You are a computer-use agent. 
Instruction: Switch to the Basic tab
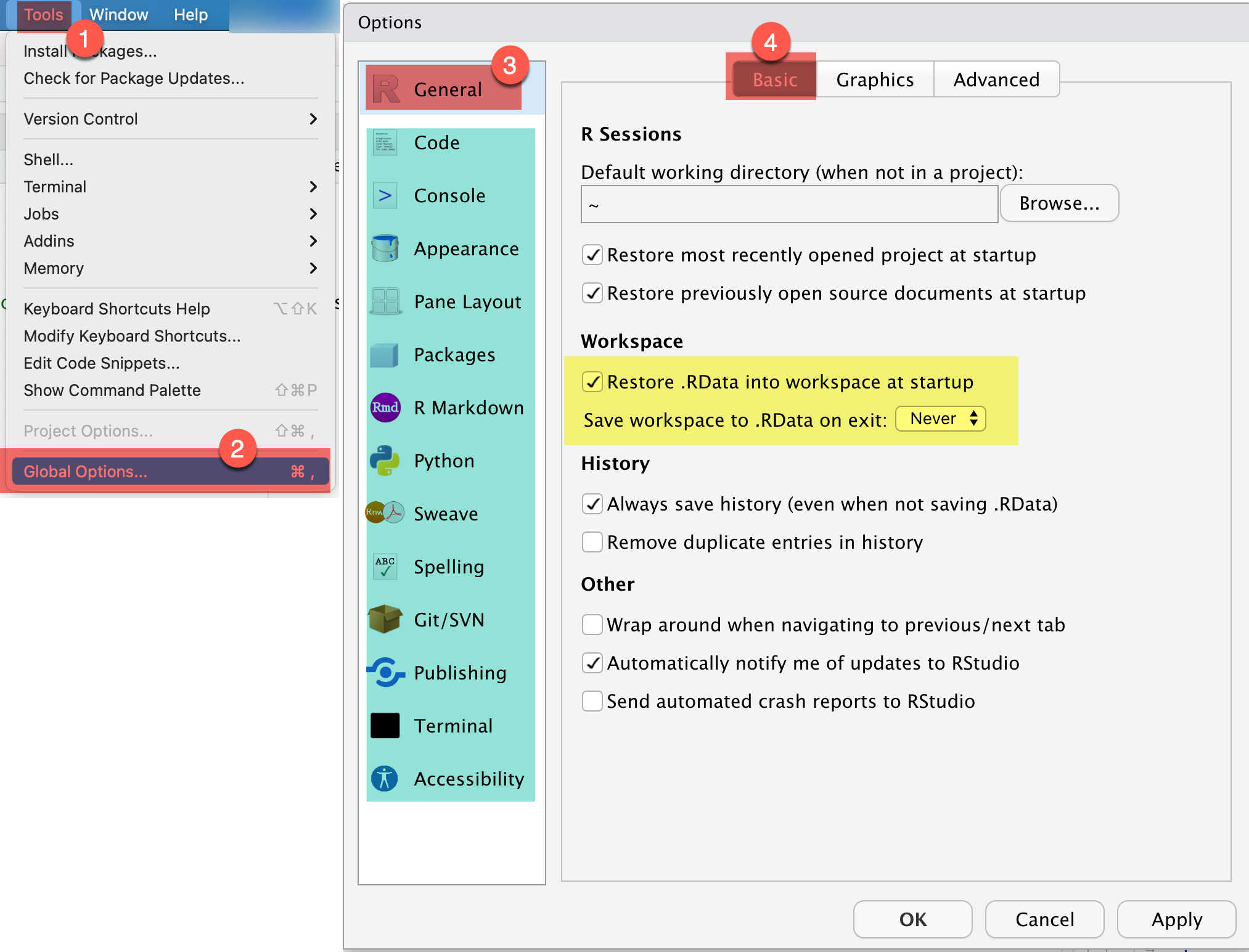point(775,80)
